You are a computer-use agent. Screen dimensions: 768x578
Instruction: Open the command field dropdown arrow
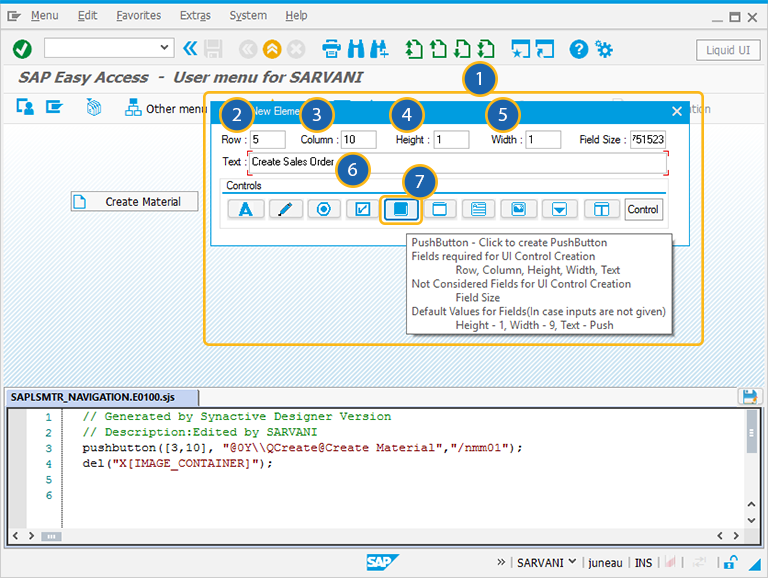(164, 48)
